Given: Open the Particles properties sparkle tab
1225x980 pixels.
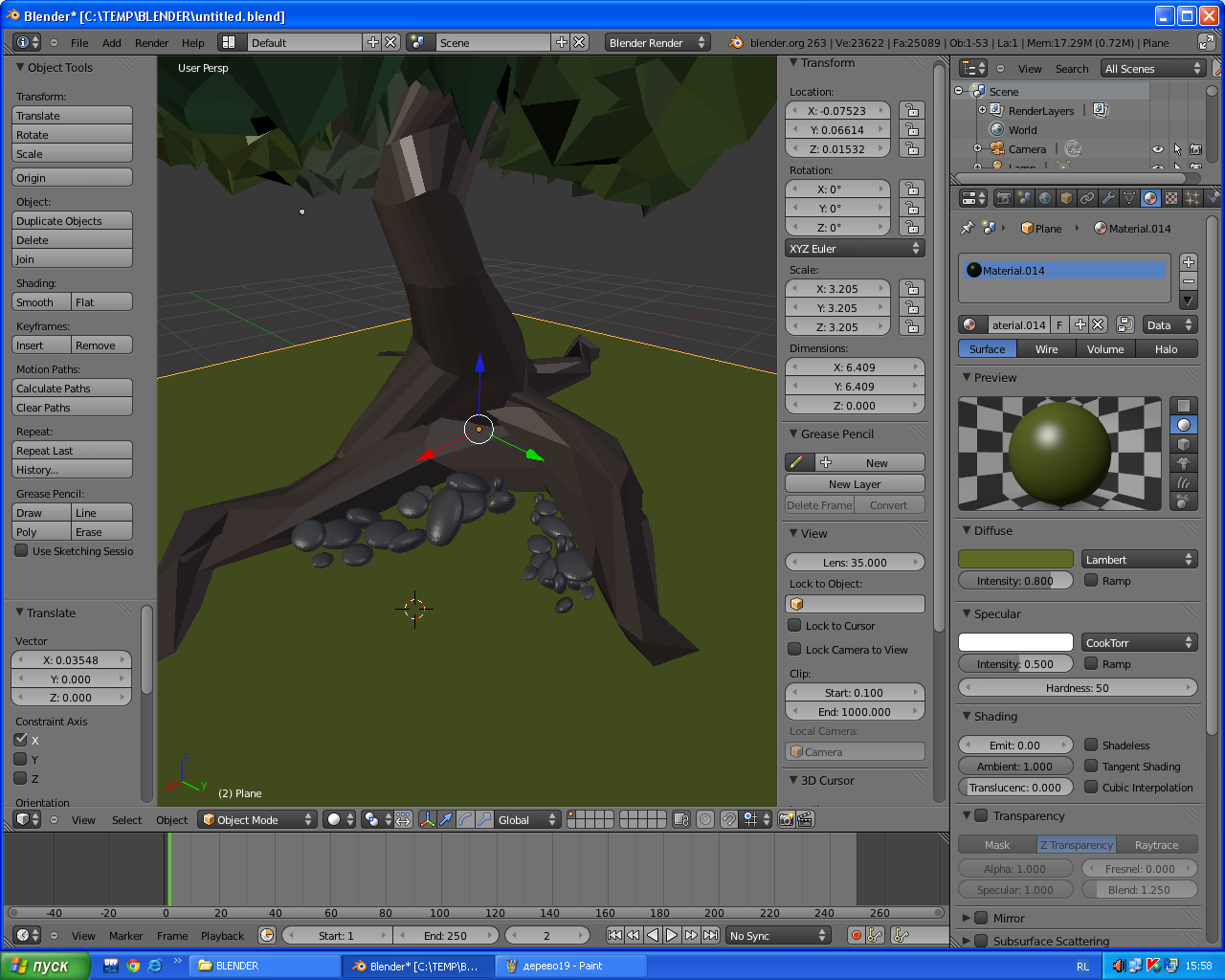Looking at the screenshot, I should tap(1192, 198).
